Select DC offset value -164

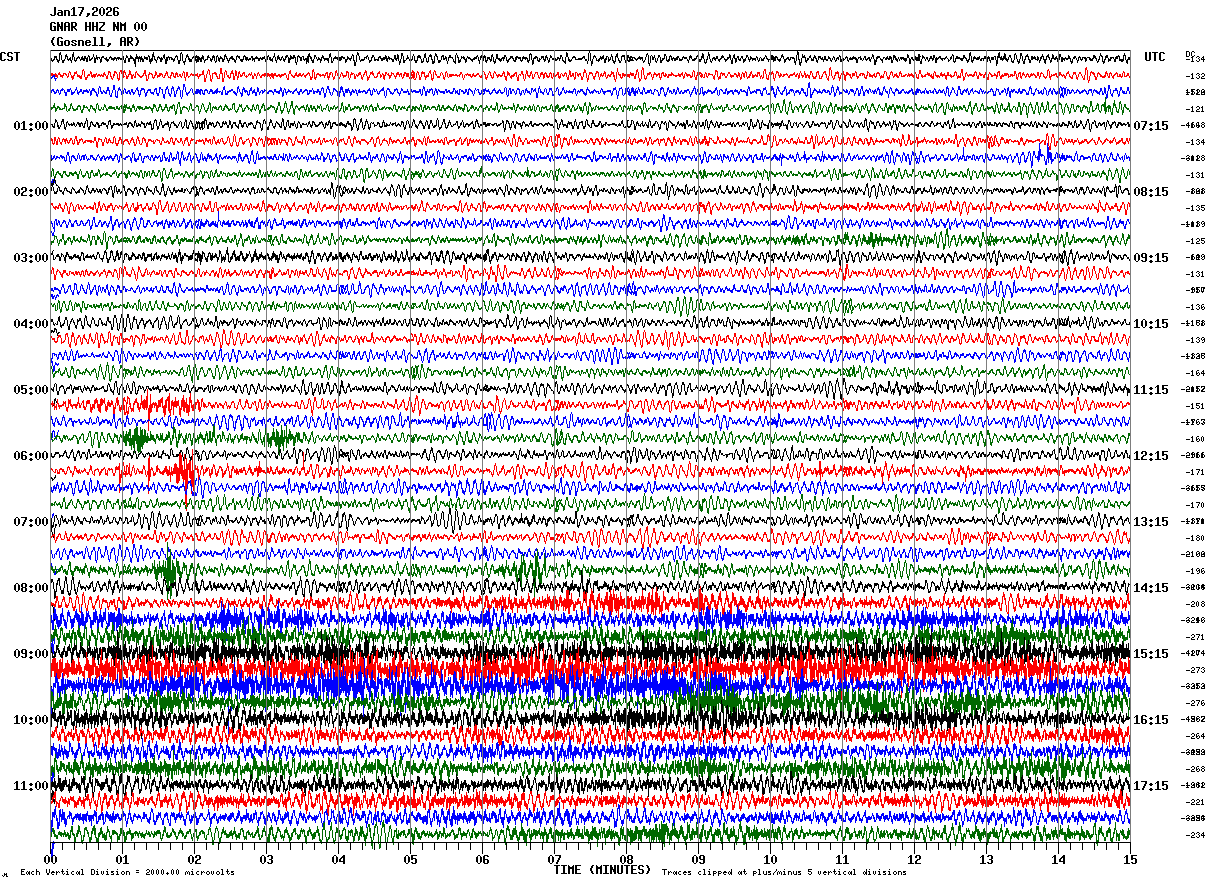(1195, 373)
